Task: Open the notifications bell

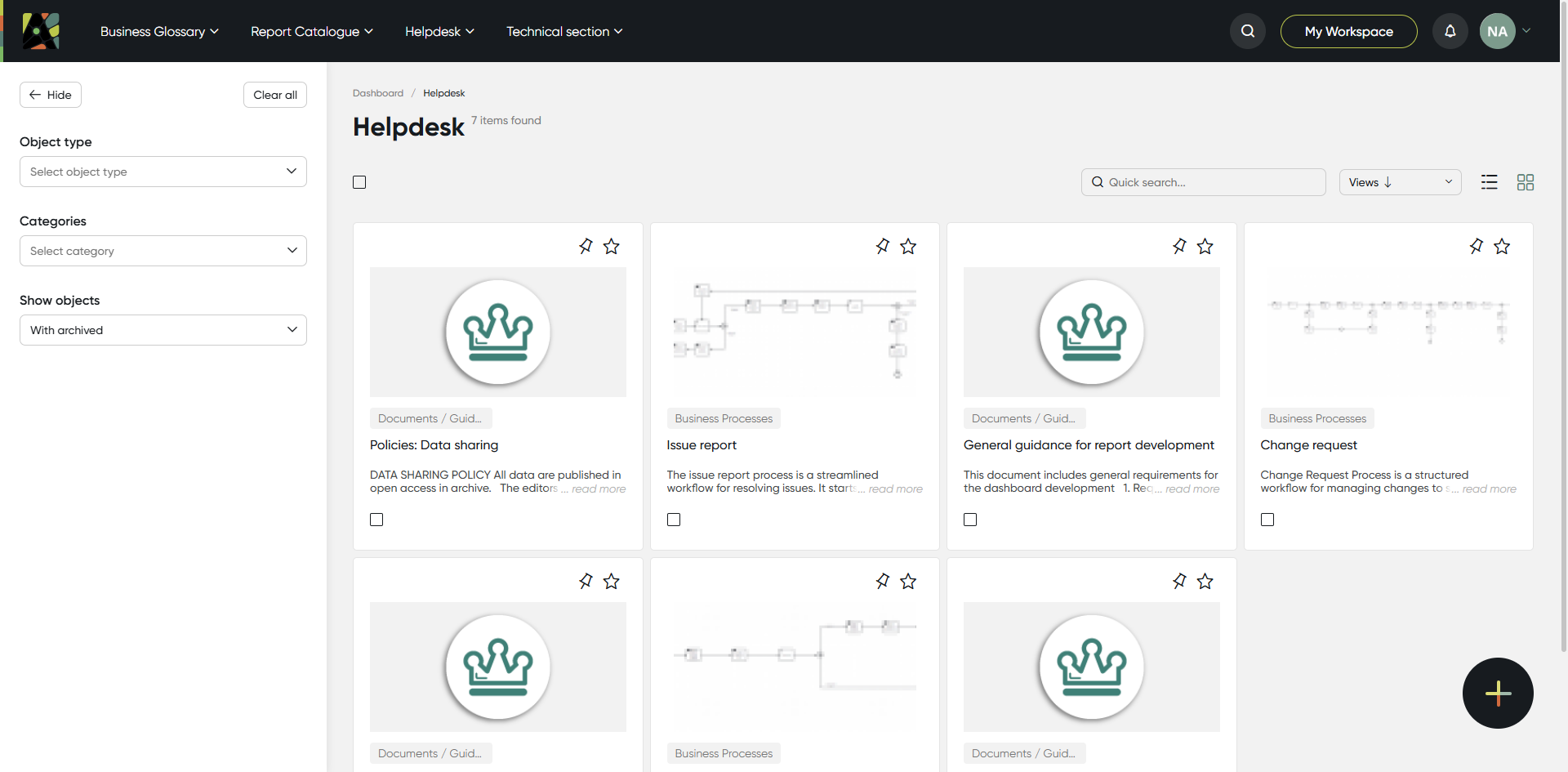Action: point(1450,31)
